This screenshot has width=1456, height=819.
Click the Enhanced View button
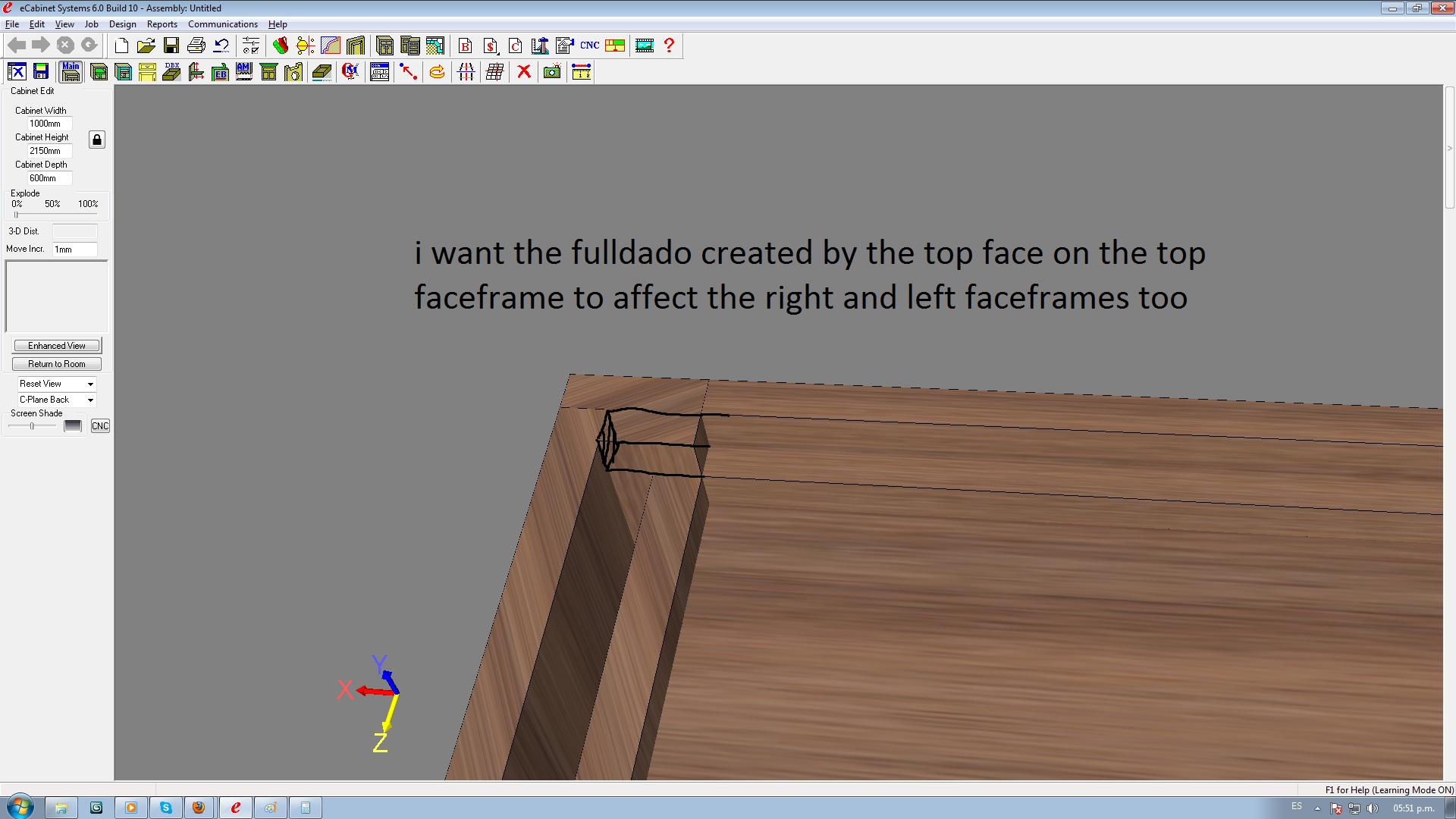(x=57, y=346)
